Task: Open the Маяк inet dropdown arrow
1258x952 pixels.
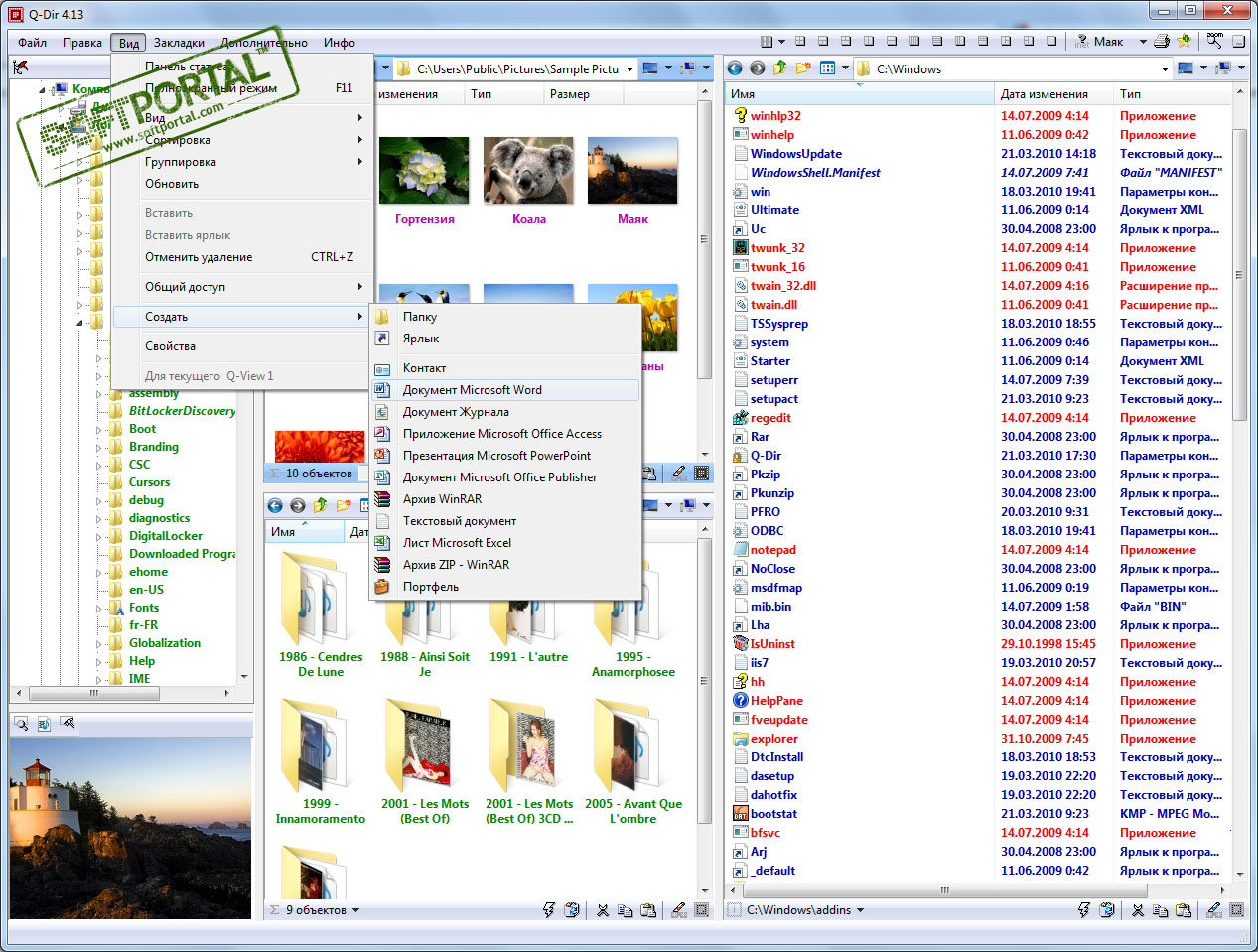Action: click(x=1143, y=42)
